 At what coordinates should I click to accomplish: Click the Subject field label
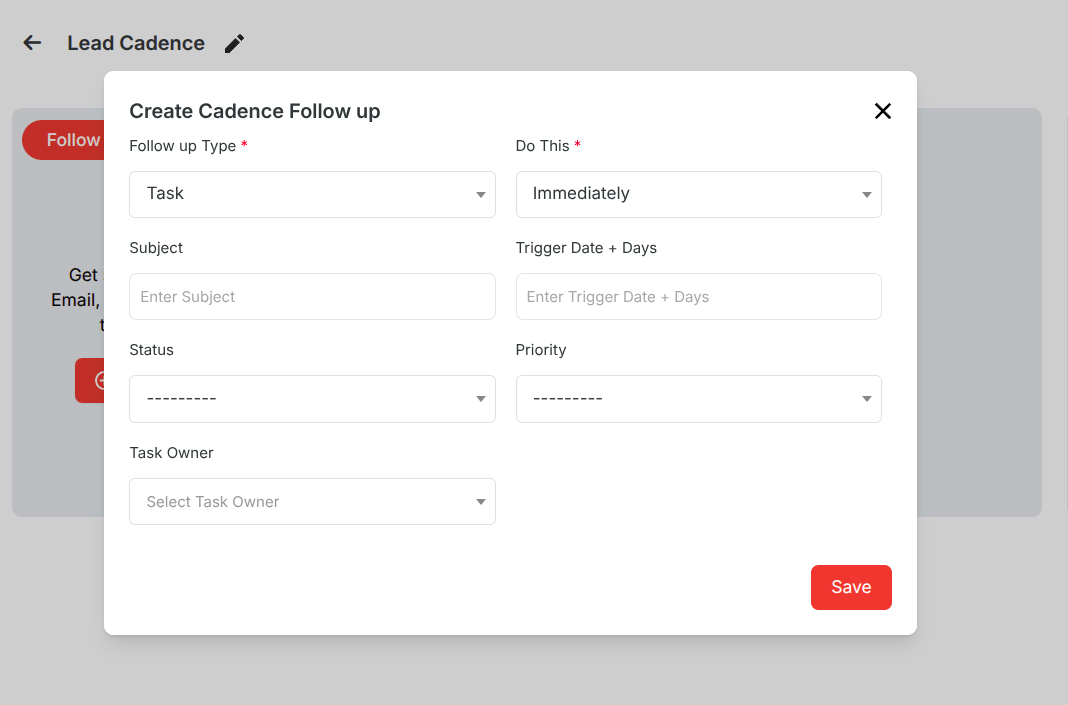click(156, 248)
